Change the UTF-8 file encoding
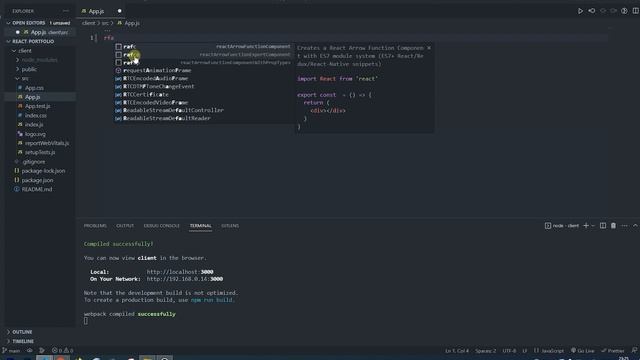This screenshot has height=360, width=640. tap(509, 351)
